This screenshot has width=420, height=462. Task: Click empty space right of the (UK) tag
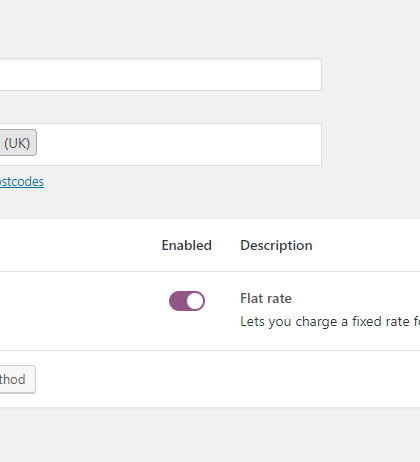pos(177,144)
